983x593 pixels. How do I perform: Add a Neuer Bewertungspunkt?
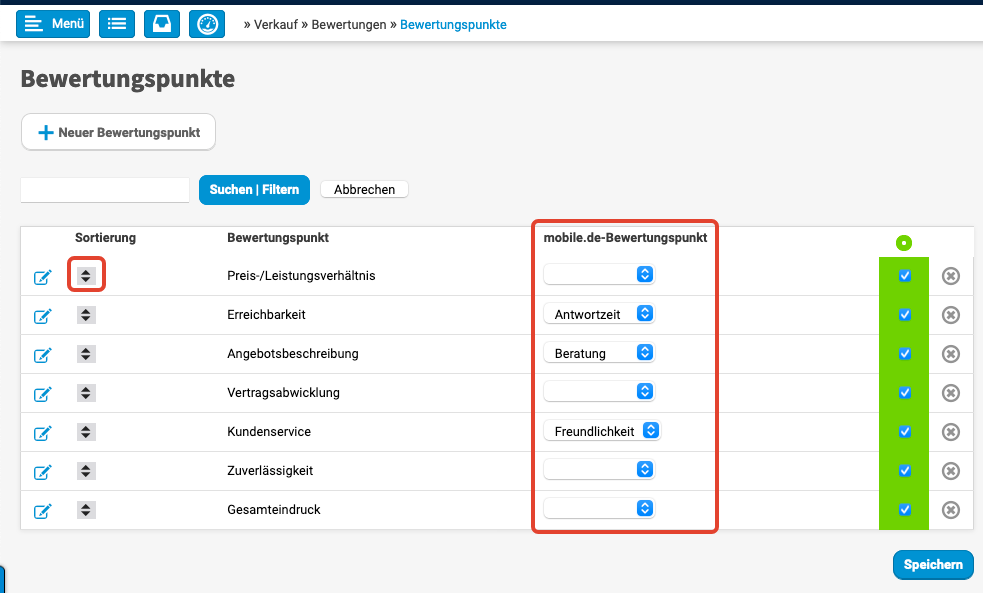coord(118,132)
